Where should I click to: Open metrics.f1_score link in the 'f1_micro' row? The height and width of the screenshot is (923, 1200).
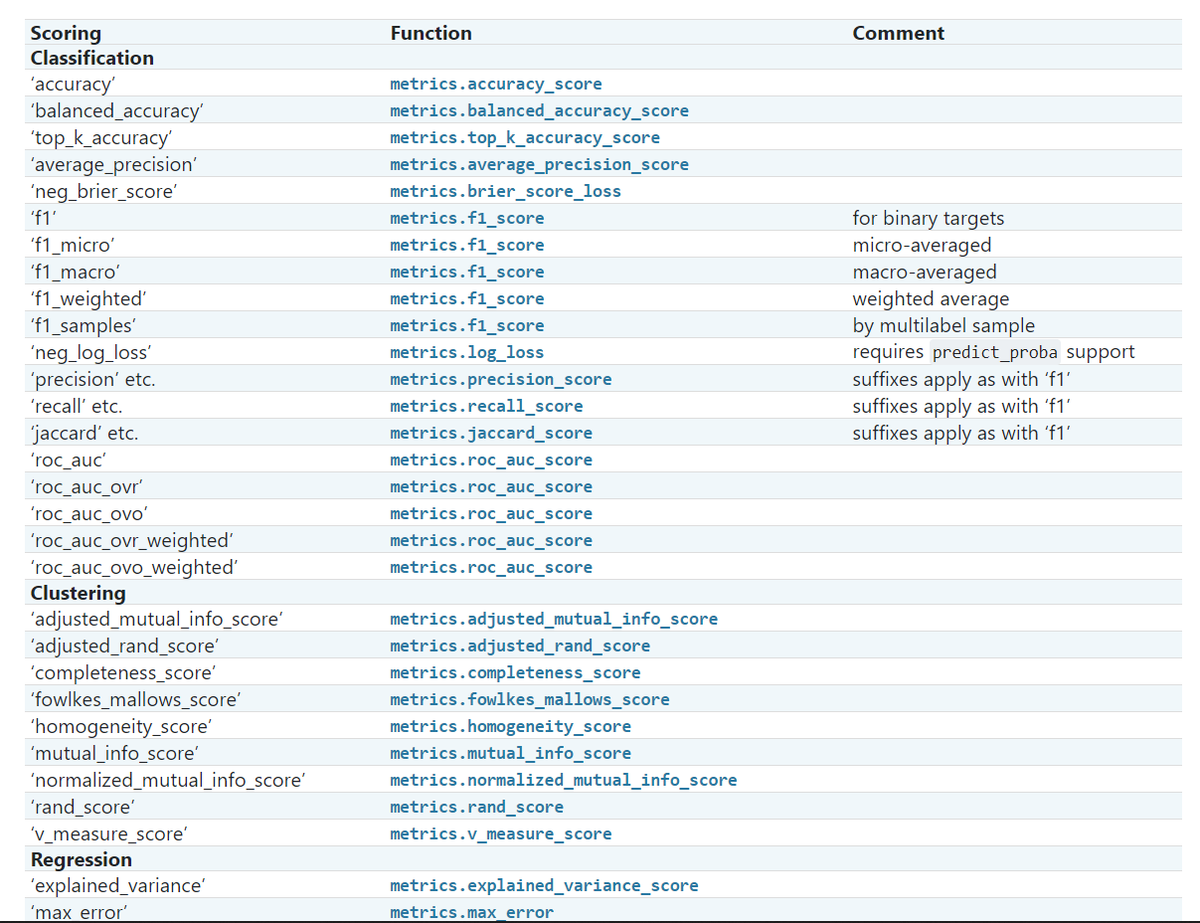(x=467, y=245)
